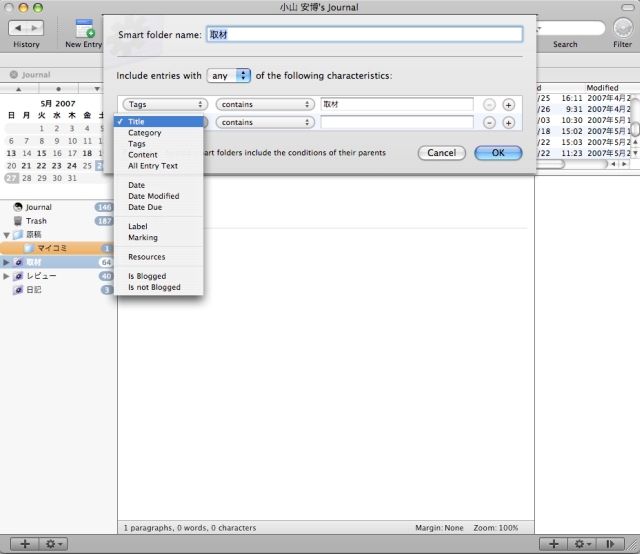640x554 pixels.
Task: Open the Trash folder
Action: pos(57,221)
